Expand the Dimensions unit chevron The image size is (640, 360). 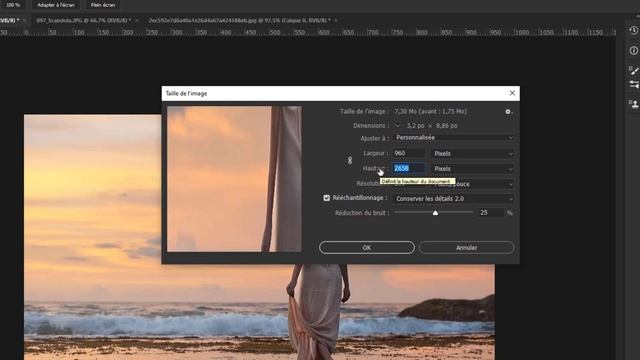coord(397,126)
